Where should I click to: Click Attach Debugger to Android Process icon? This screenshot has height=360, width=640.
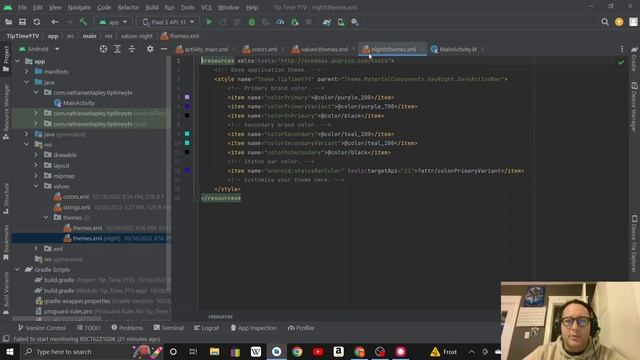[x=295, y=22]
